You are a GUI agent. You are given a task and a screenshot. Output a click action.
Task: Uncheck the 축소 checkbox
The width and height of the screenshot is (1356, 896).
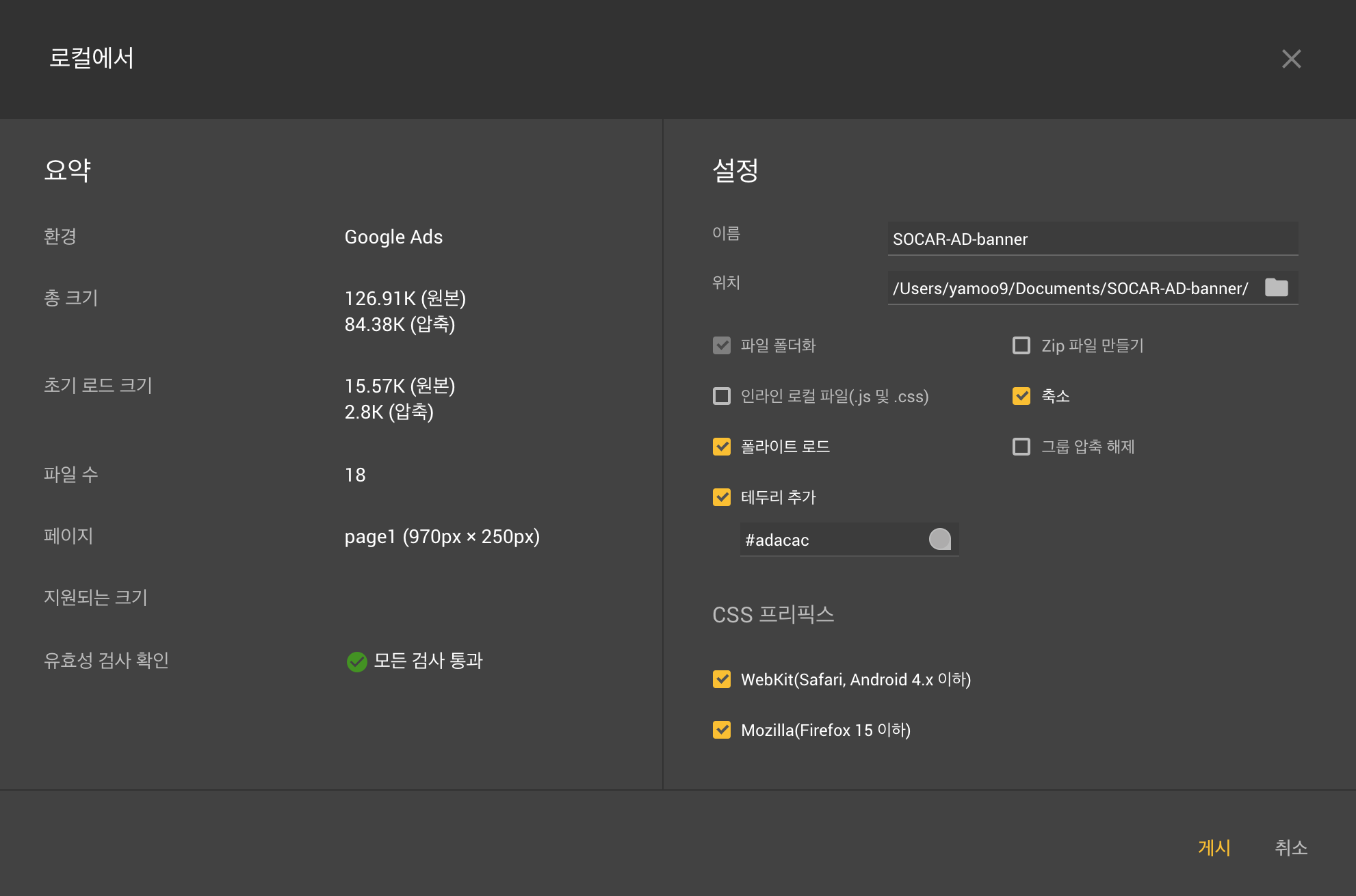click(x=1021, y=396)
